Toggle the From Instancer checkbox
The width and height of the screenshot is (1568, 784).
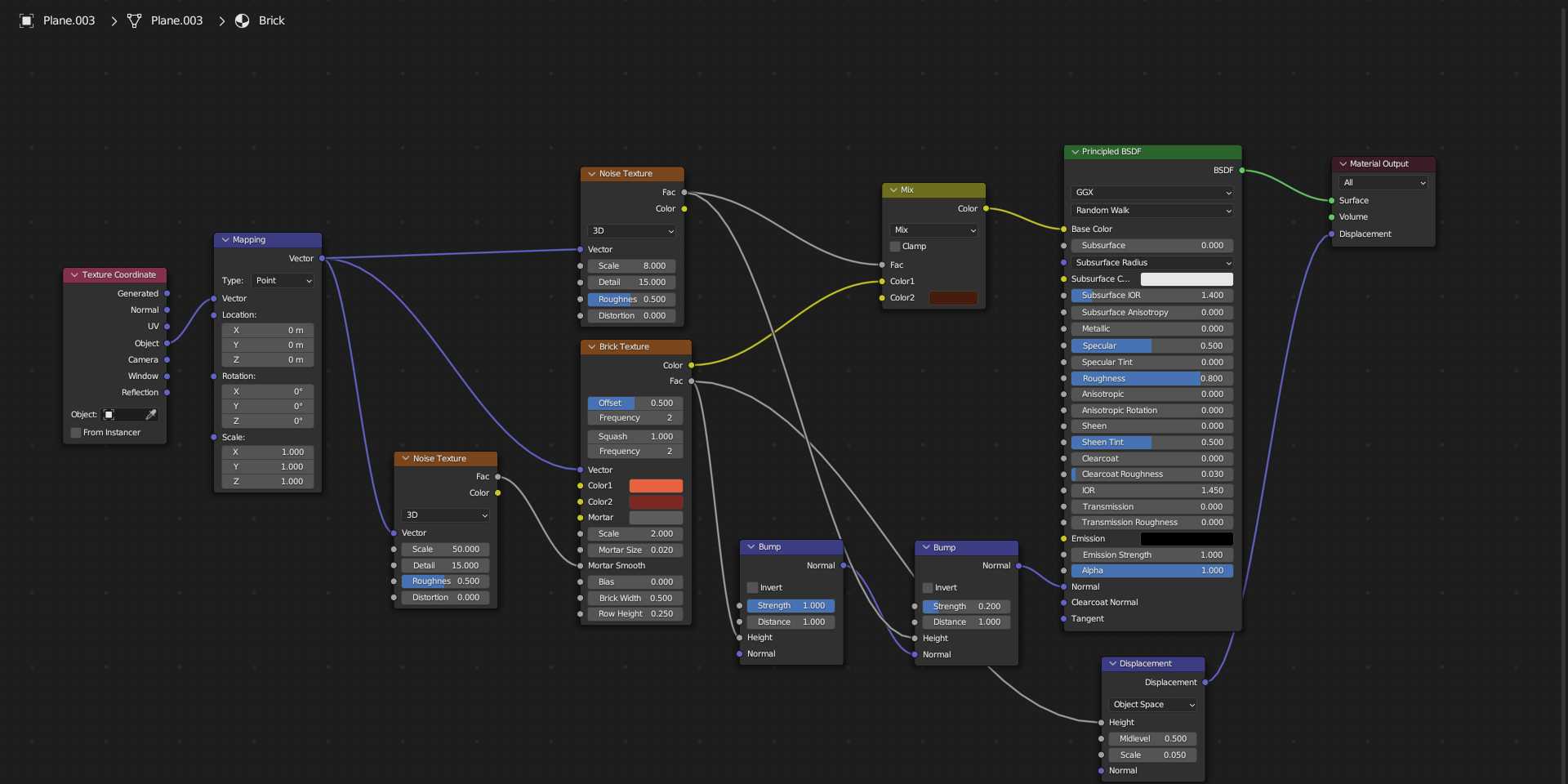(x=76, y=433)
